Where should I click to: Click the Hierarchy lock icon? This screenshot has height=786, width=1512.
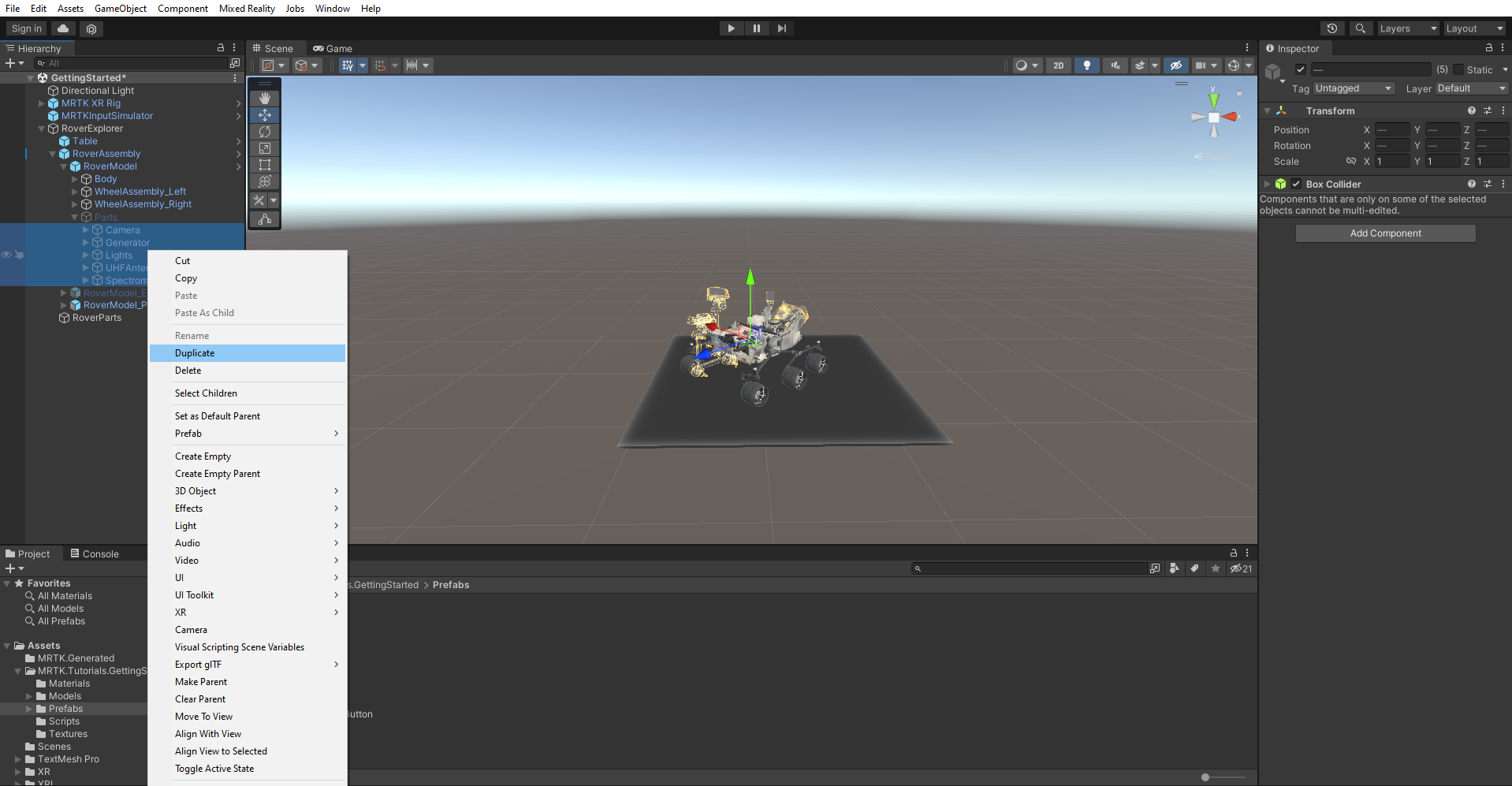click(x=221, y=48)
